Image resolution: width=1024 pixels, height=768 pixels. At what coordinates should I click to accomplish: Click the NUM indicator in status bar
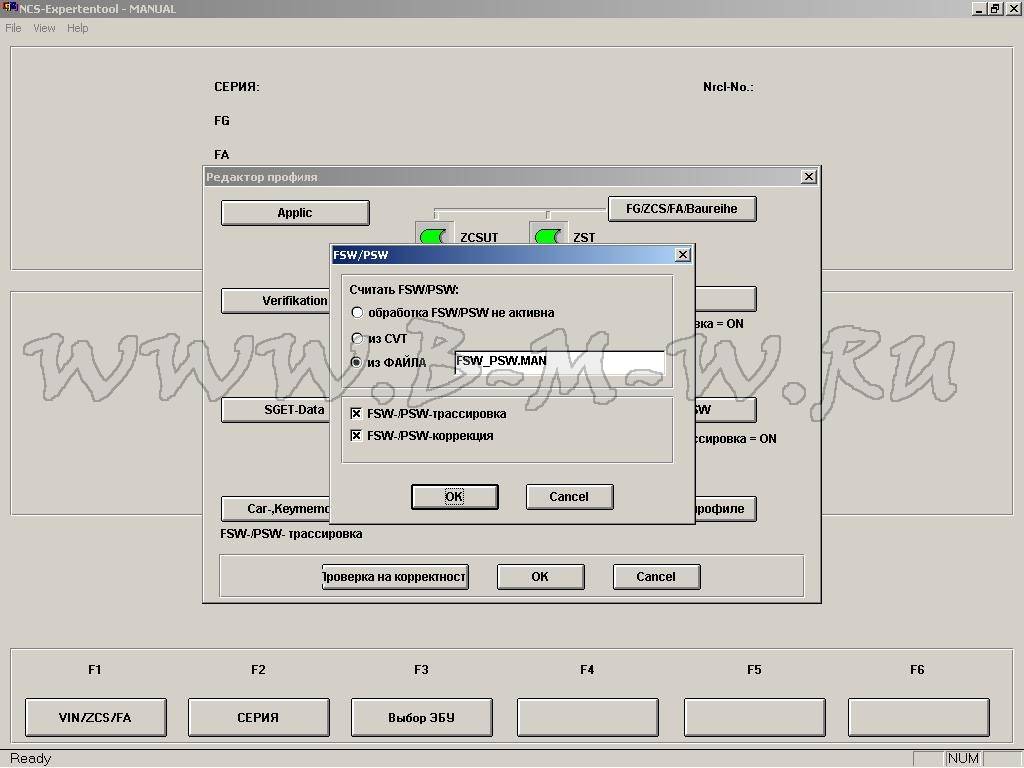click(x=963, y=758)
